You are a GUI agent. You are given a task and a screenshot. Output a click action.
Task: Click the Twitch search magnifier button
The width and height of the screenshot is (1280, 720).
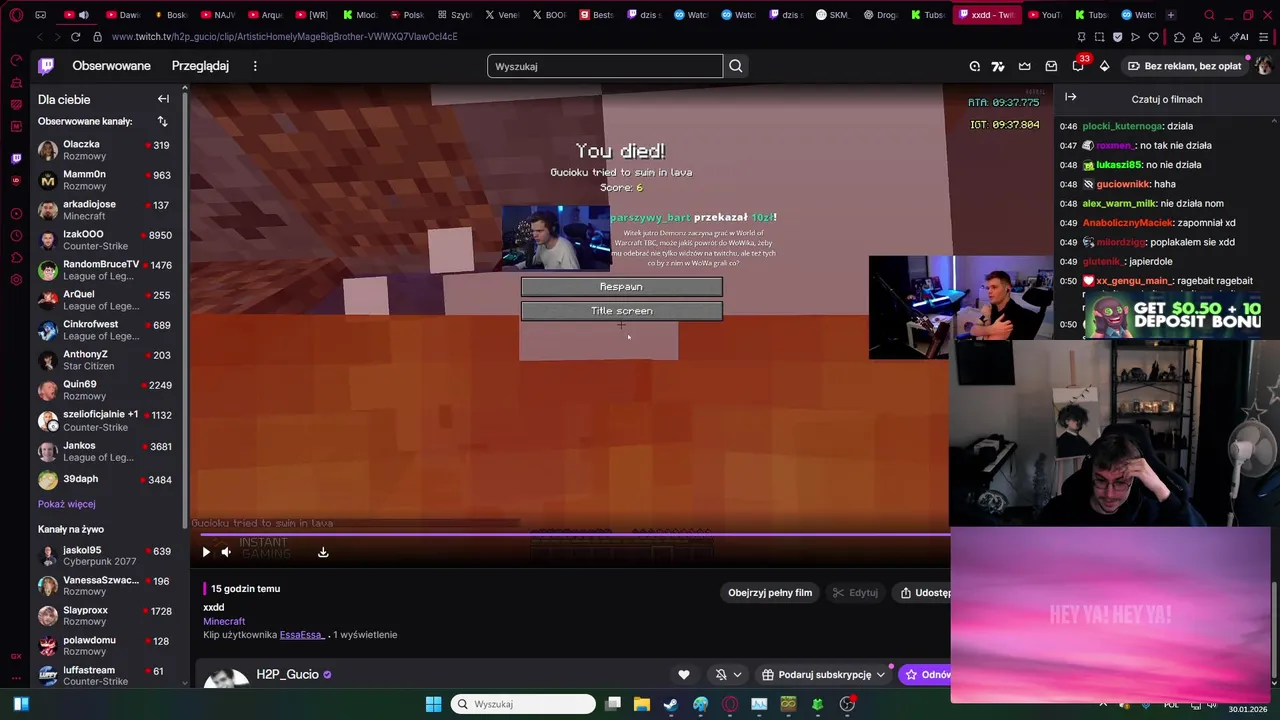[x=736, y=66]
